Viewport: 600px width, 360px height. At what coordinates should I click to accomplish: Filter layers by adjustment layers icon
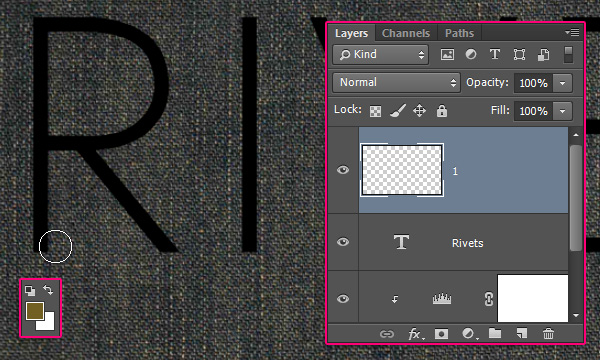click(x=471, y=54)
